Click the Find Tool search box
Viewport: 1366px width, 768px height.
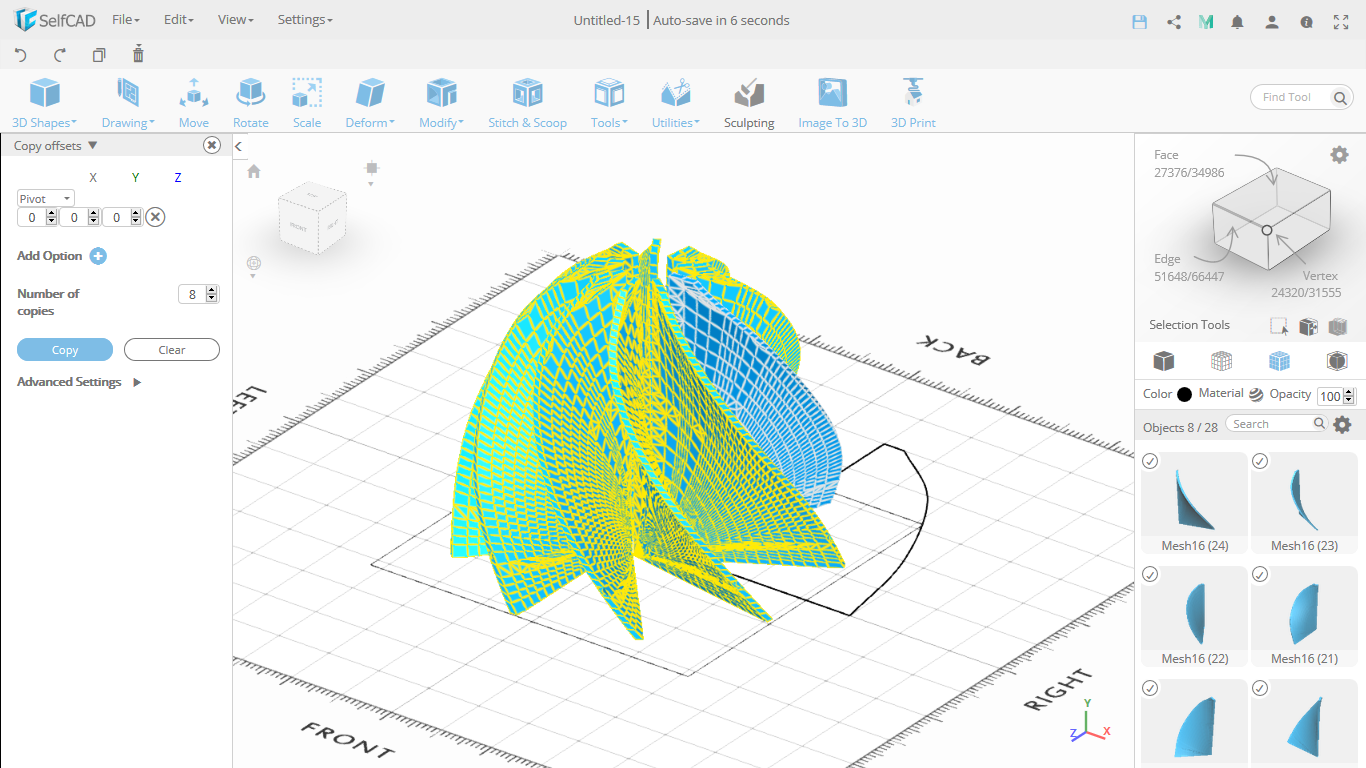tap(1302, 97)
